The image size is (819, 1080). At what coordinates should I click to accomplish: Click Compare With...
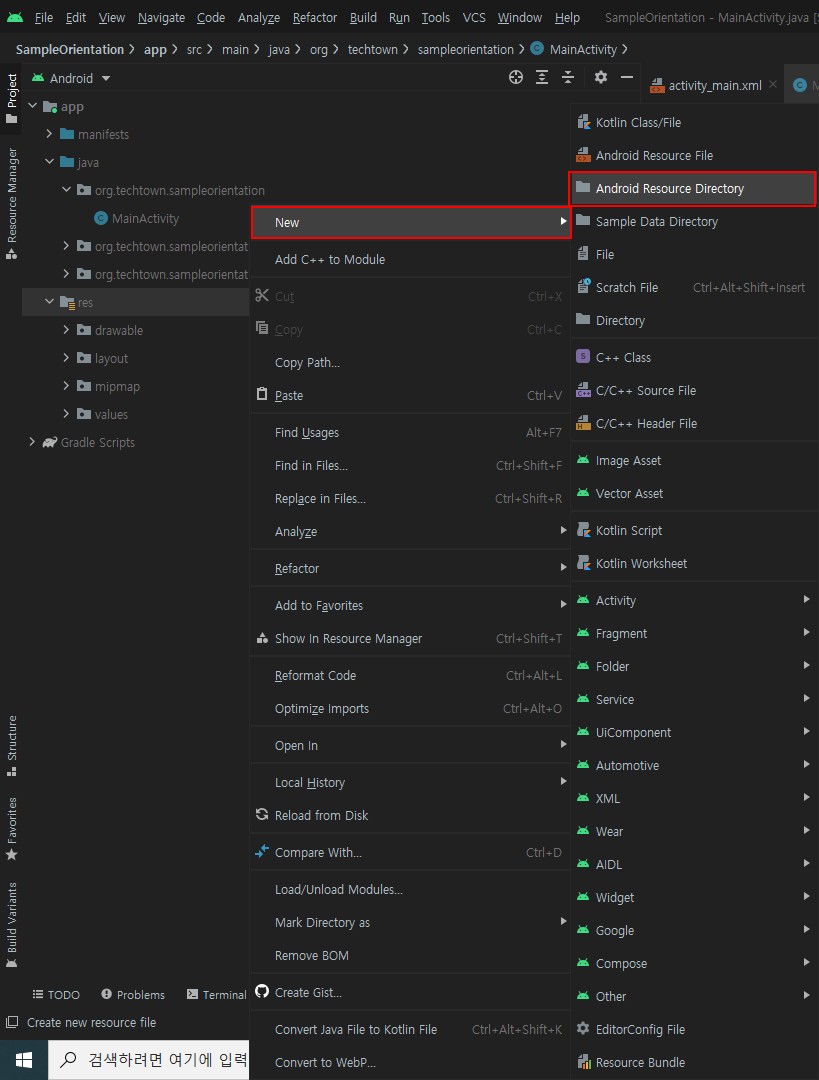(410, 853)
